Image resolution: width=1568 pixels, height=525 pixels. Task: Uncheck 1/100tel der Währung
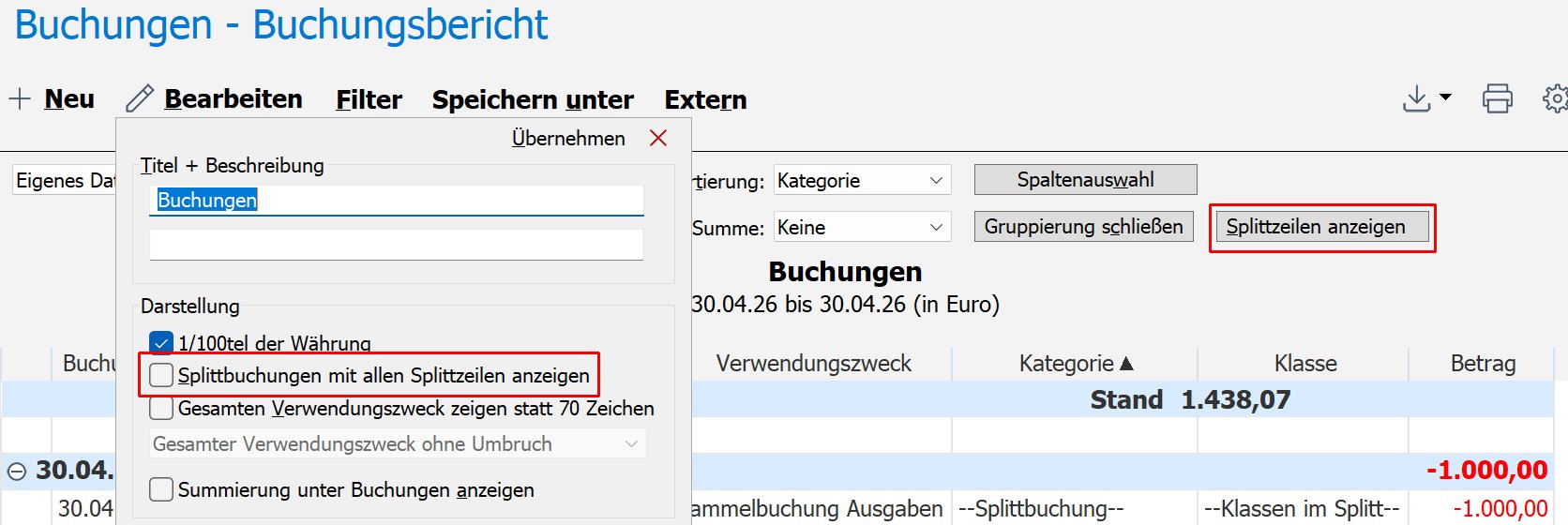point(161,343)
